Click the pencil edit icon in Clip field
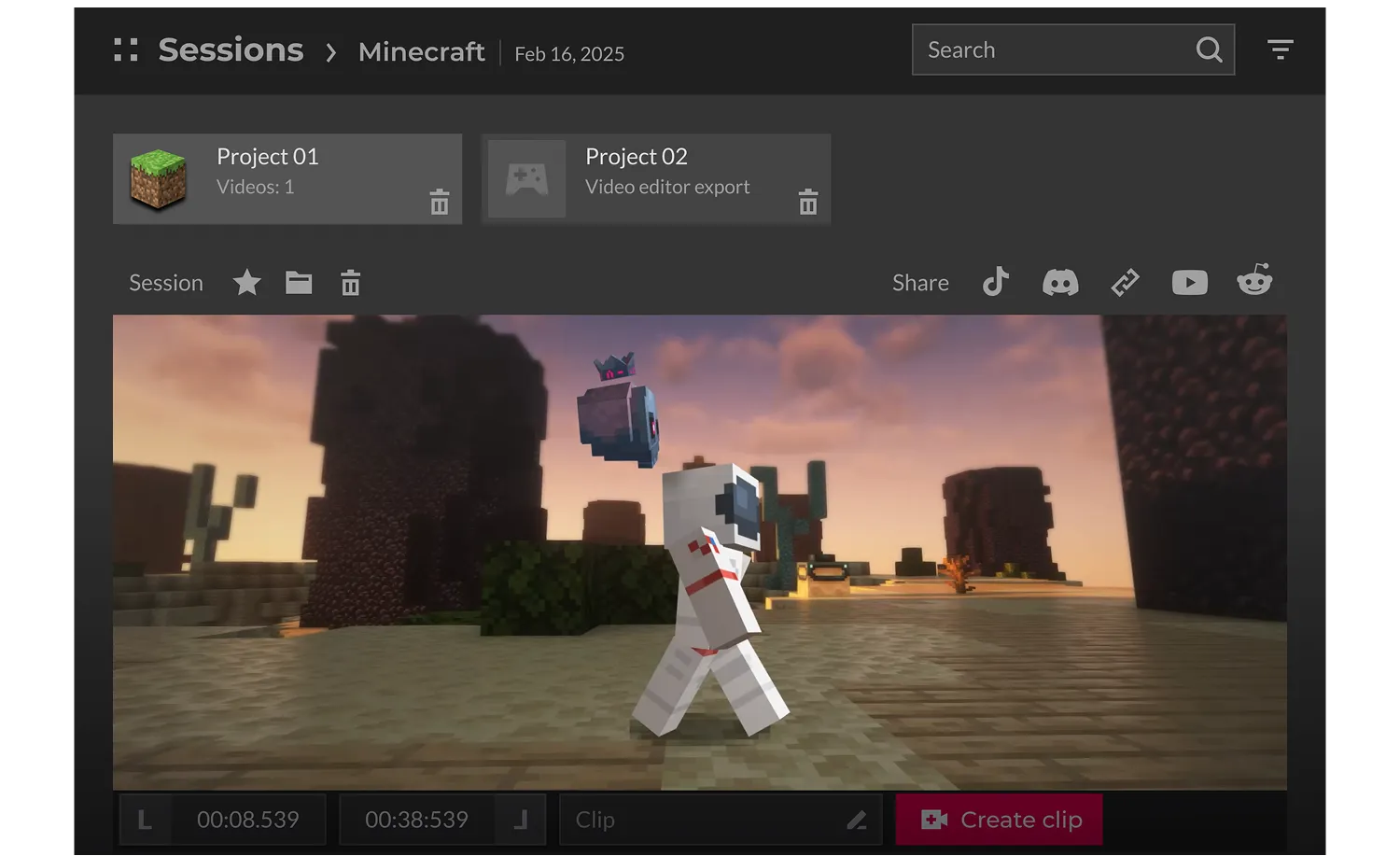 (x=857, y=821)
